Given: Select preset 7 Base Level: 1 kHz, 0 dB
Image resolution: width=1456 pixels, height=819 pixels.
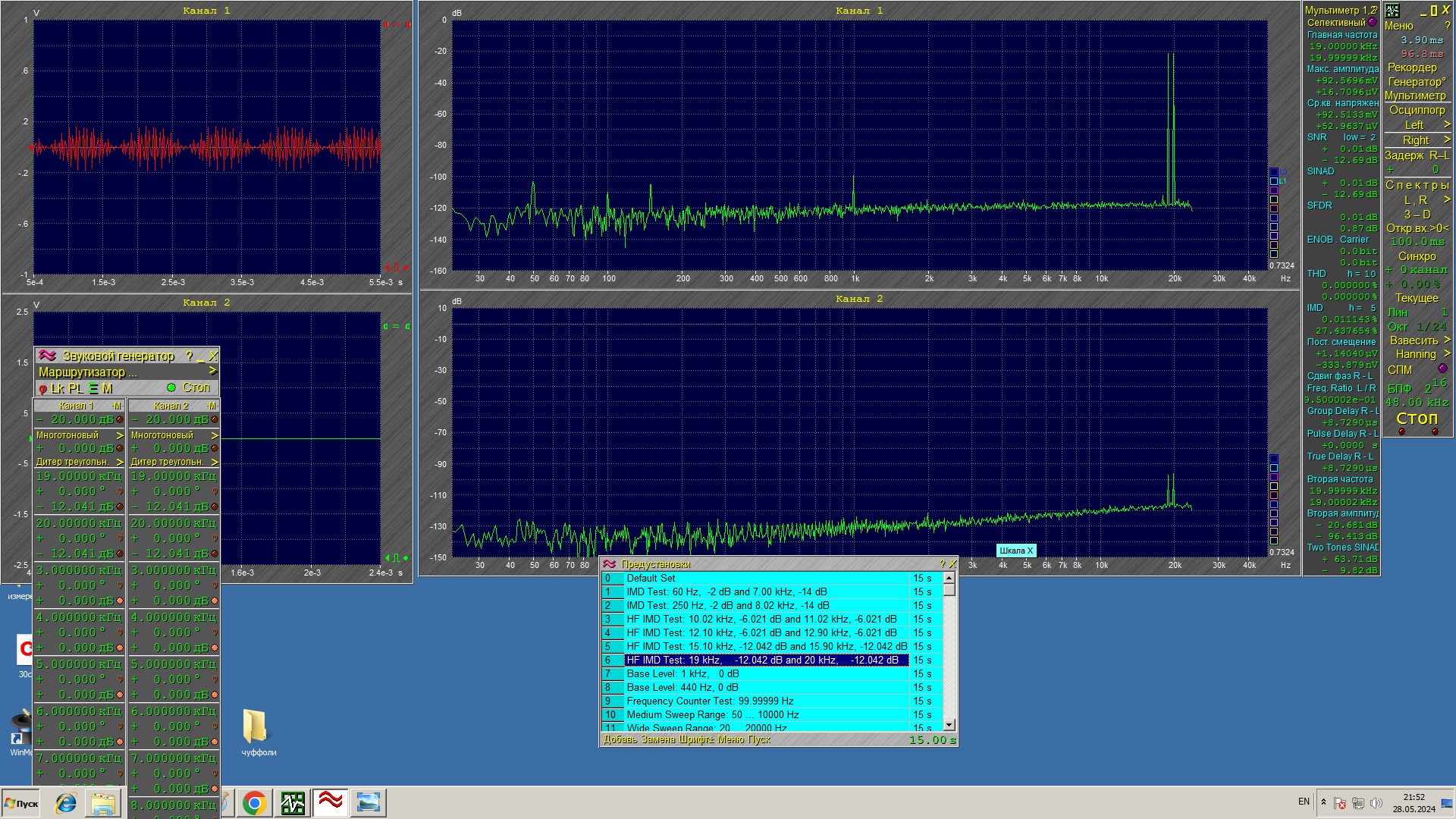Looking at the screenshot, I should (766, 673).
